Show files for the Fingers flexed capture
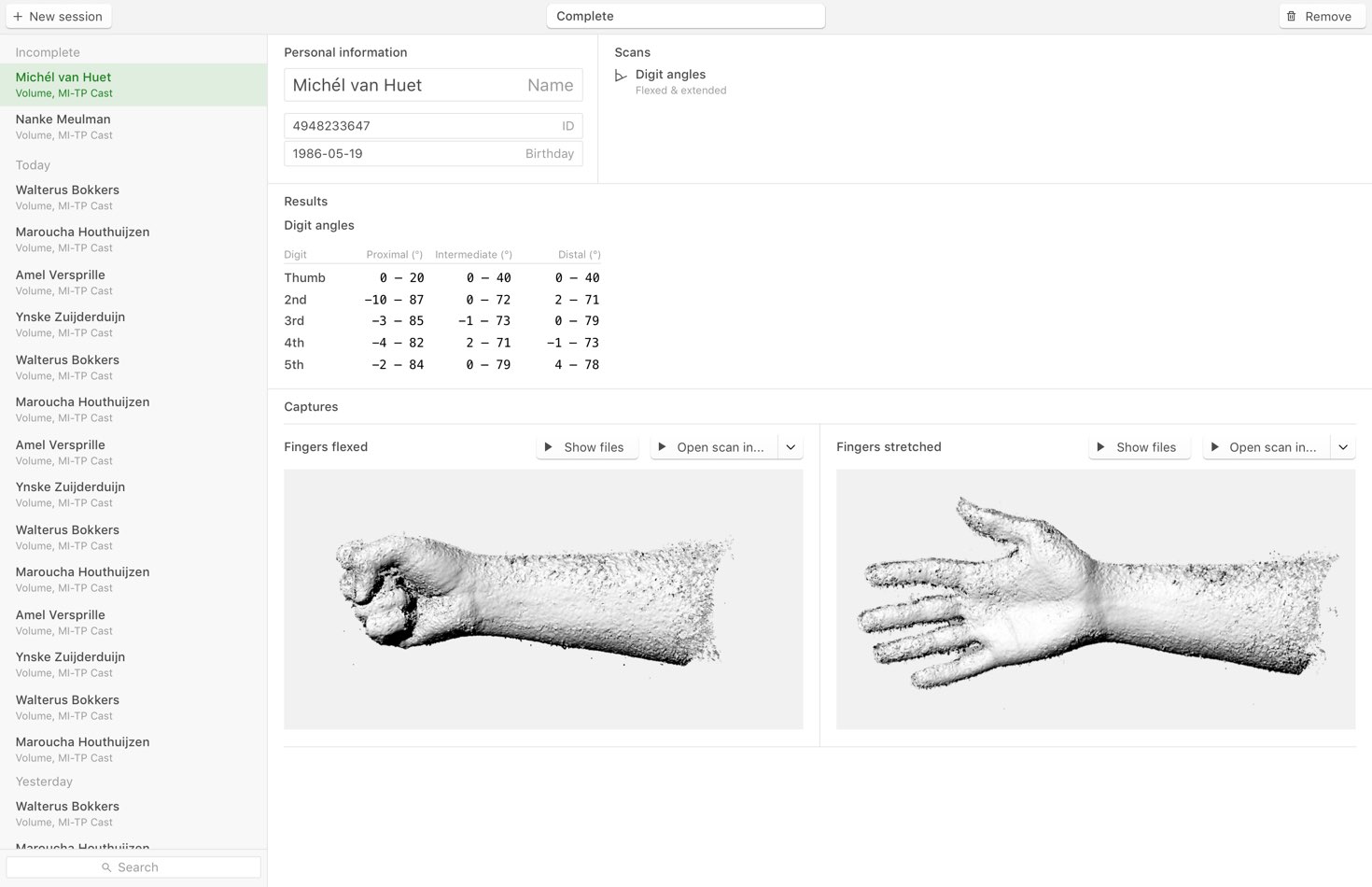Screen dimensions: 1372x887 [587, 447]
